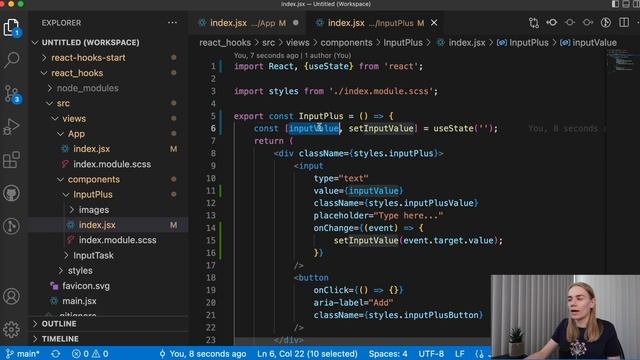Click the index.jsx breadcrumb segment
Screen dimensions: 640x360
tap(467, 42)
